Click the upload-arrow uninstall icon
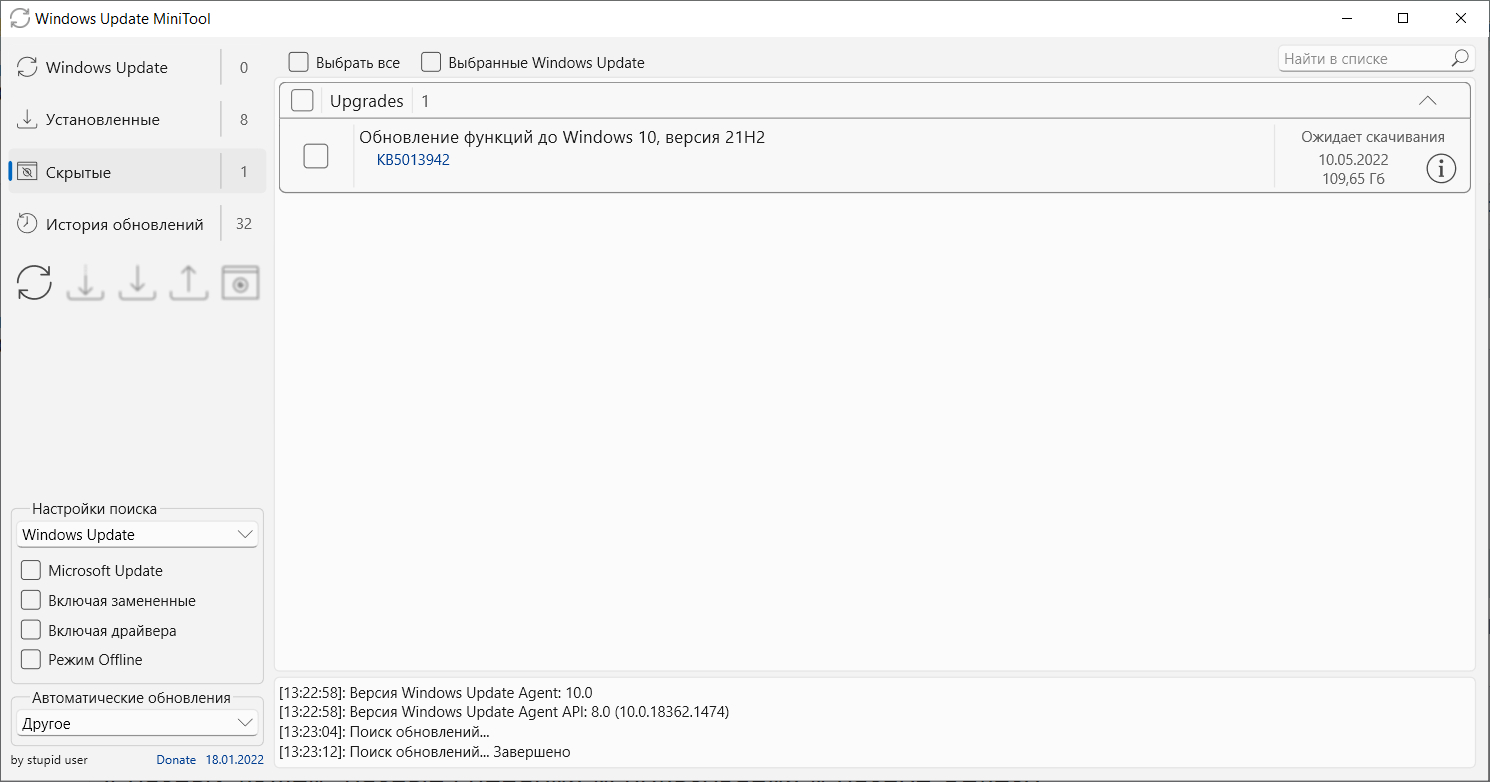 pyautogui.click(x=188, y=283)
